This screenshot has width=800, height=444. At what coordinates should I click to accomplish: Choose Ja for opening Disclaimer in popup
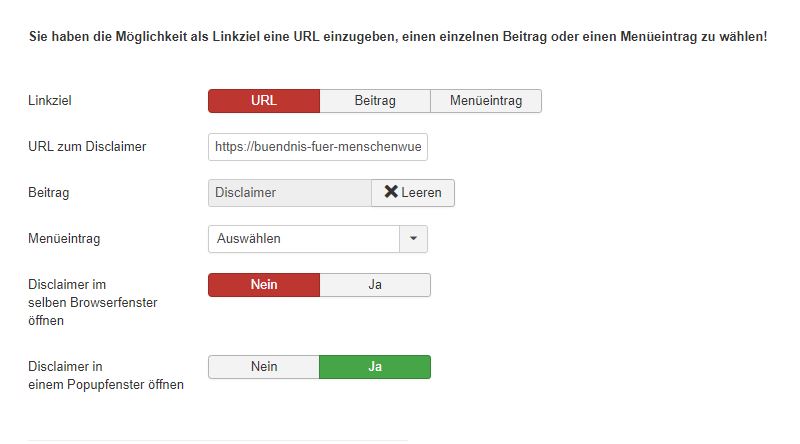375,367
